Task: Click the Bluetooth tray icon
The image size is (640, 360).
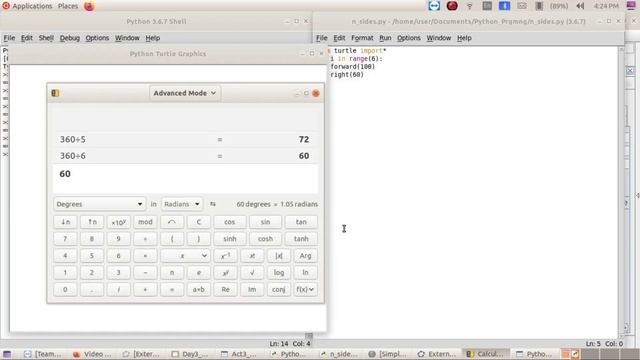Action: 504,6
